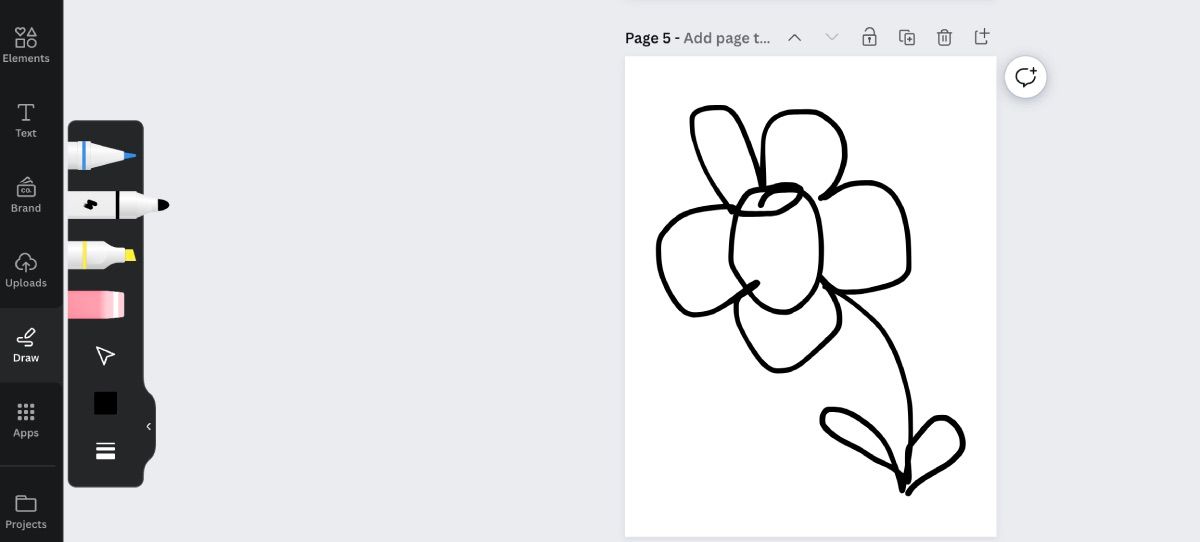
Task: Collapse the draw toolbar using side chevron
Action: pyautogui.click(x=149, y=426)
